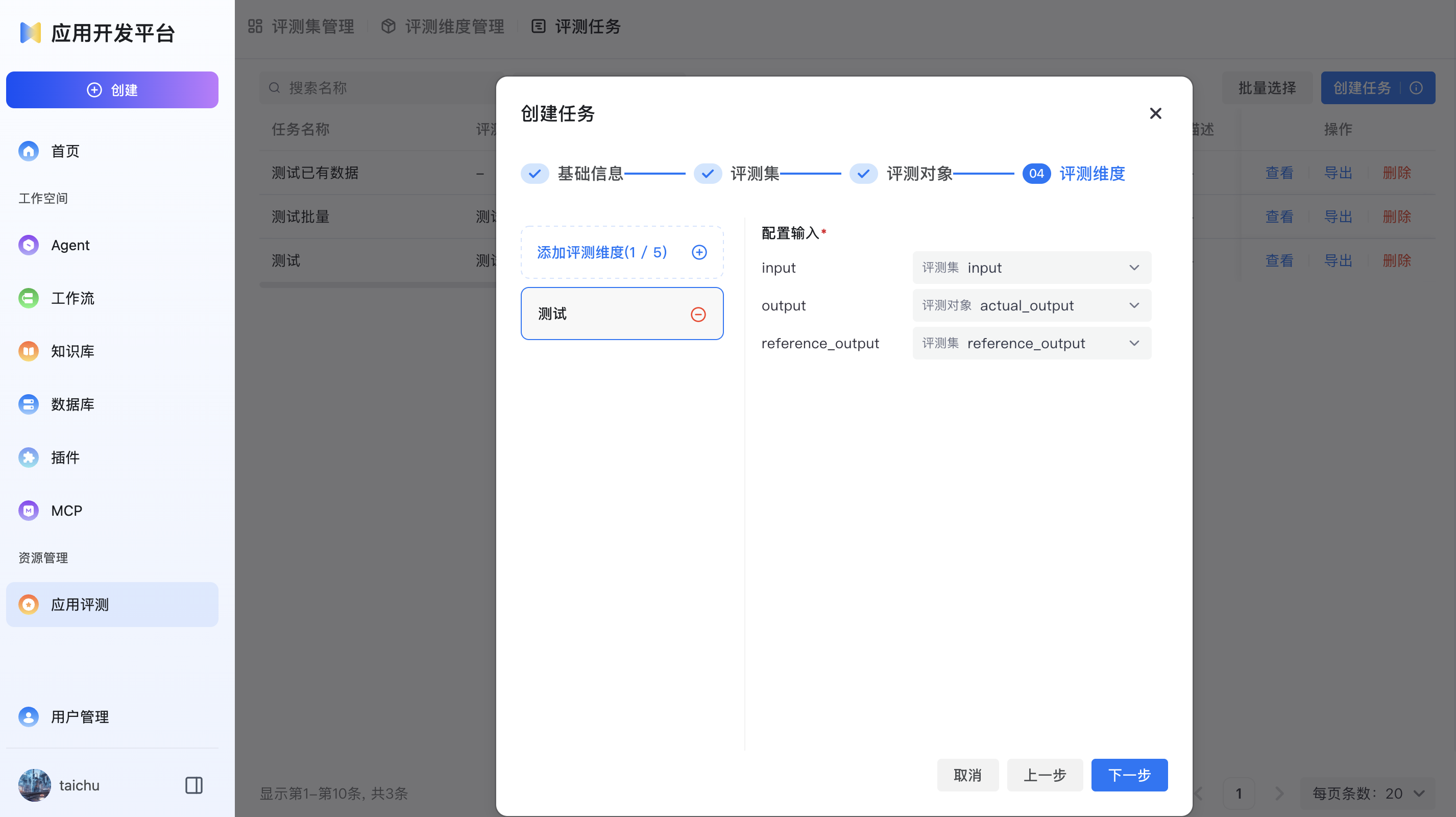Export the 测试批量 task via 导出
Image resolution: width=1456 pixels, height=817 pixels.
1338,217
